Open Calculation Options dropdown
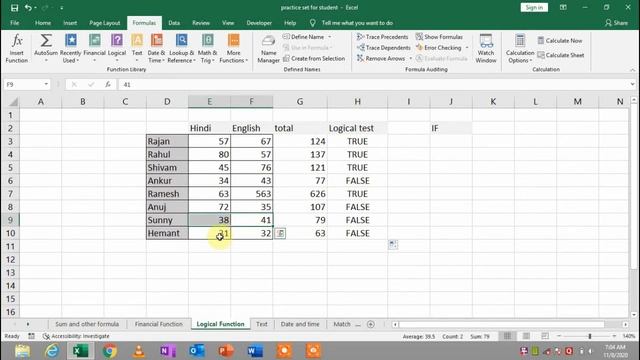Image resolution: width=640 pixels, height=360 pixels. [x=520, y=49]
